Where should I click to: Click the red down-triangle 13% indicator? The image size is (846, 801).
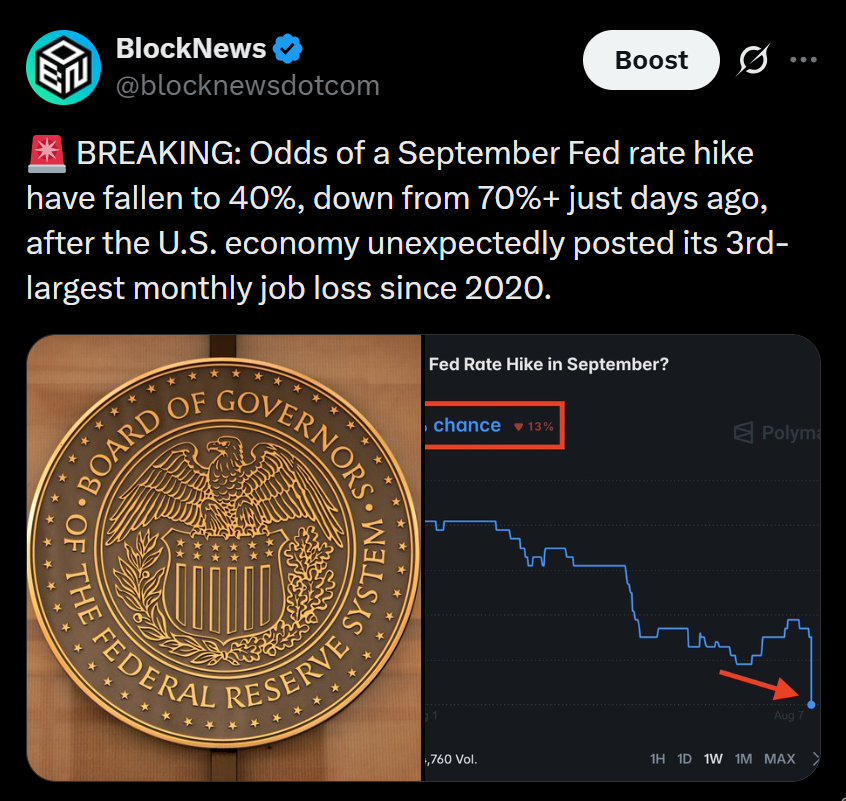coord(534,427)
